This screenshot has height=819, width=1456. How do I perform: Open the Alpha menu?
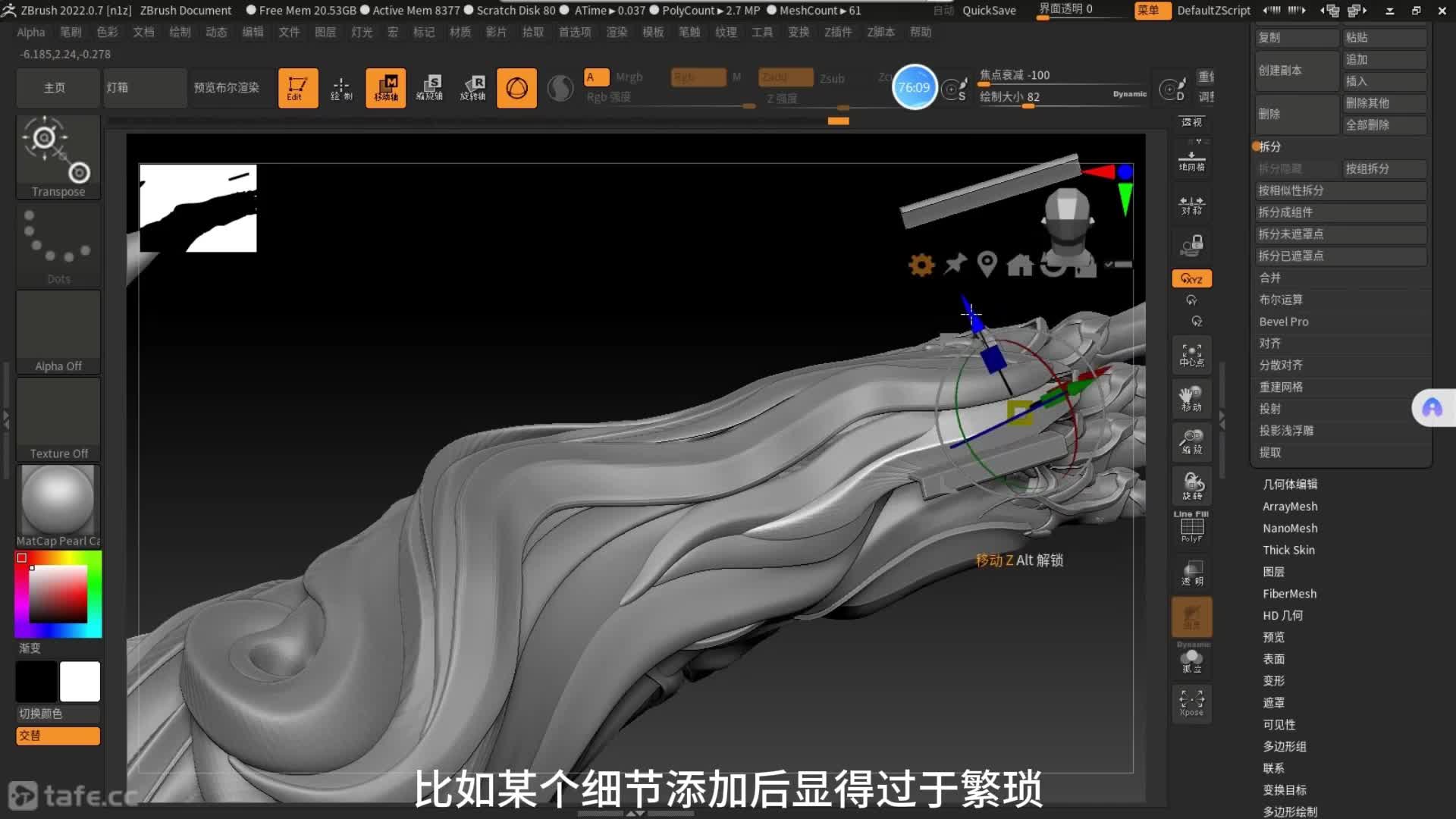[31, 32]
